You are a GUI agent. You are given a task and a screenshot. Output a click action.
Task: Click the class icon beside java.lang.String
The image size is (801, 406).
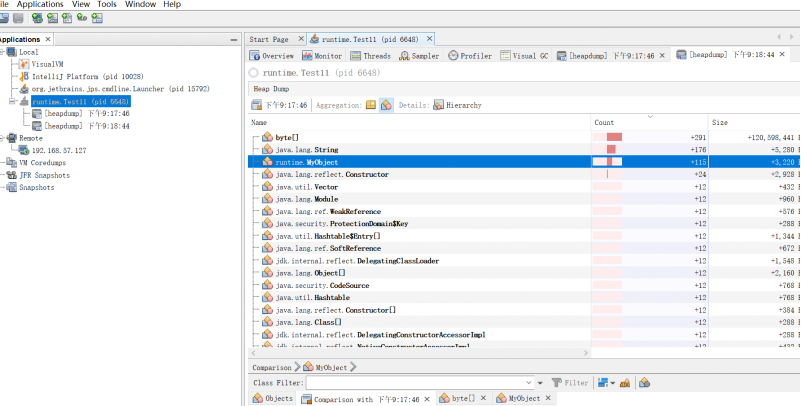pyautogui.click(x=268, y=149)
